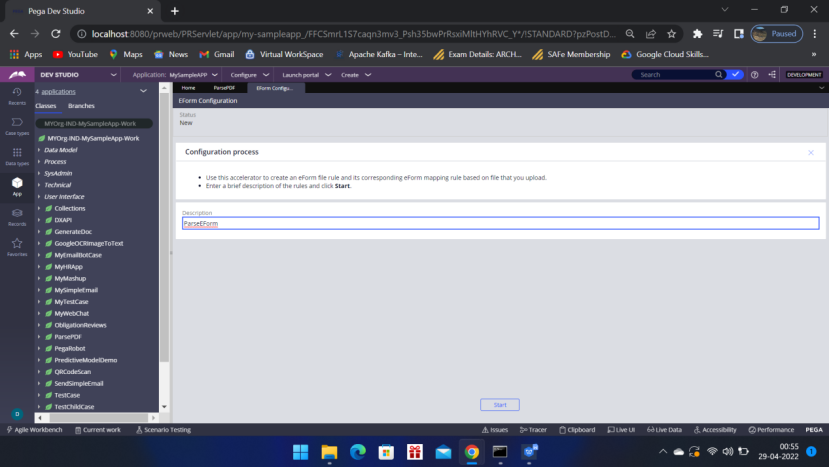Select the GoogleOCRImageToText class
The width and height of the screenshot is (830, 467).
(88, 244)
